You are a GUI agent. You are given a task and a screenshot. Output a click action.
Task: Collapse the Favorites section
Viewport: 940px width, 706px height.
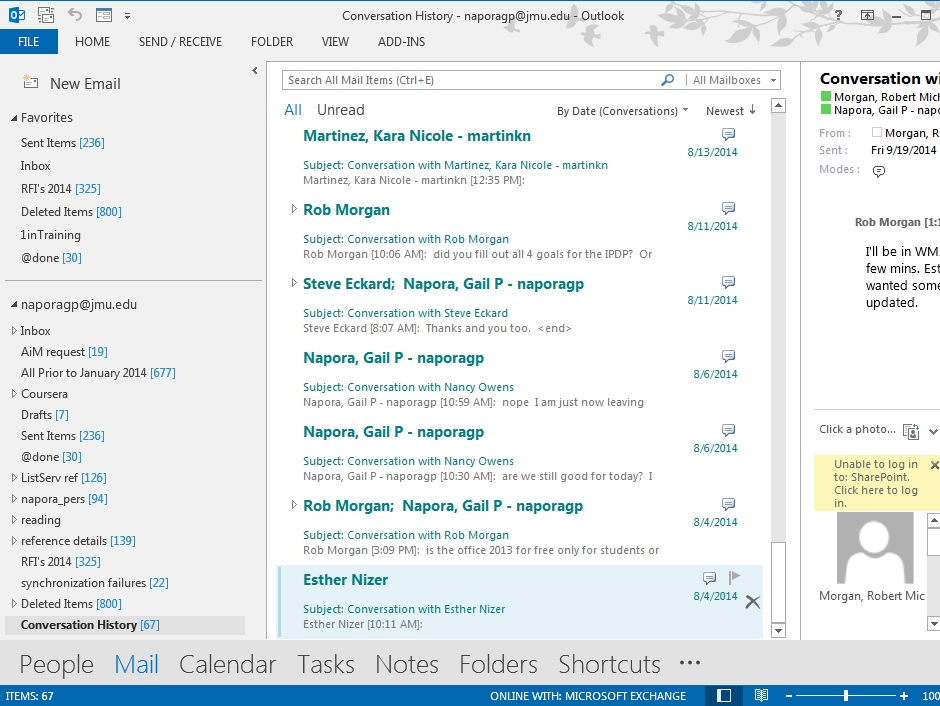coord(14,119)
